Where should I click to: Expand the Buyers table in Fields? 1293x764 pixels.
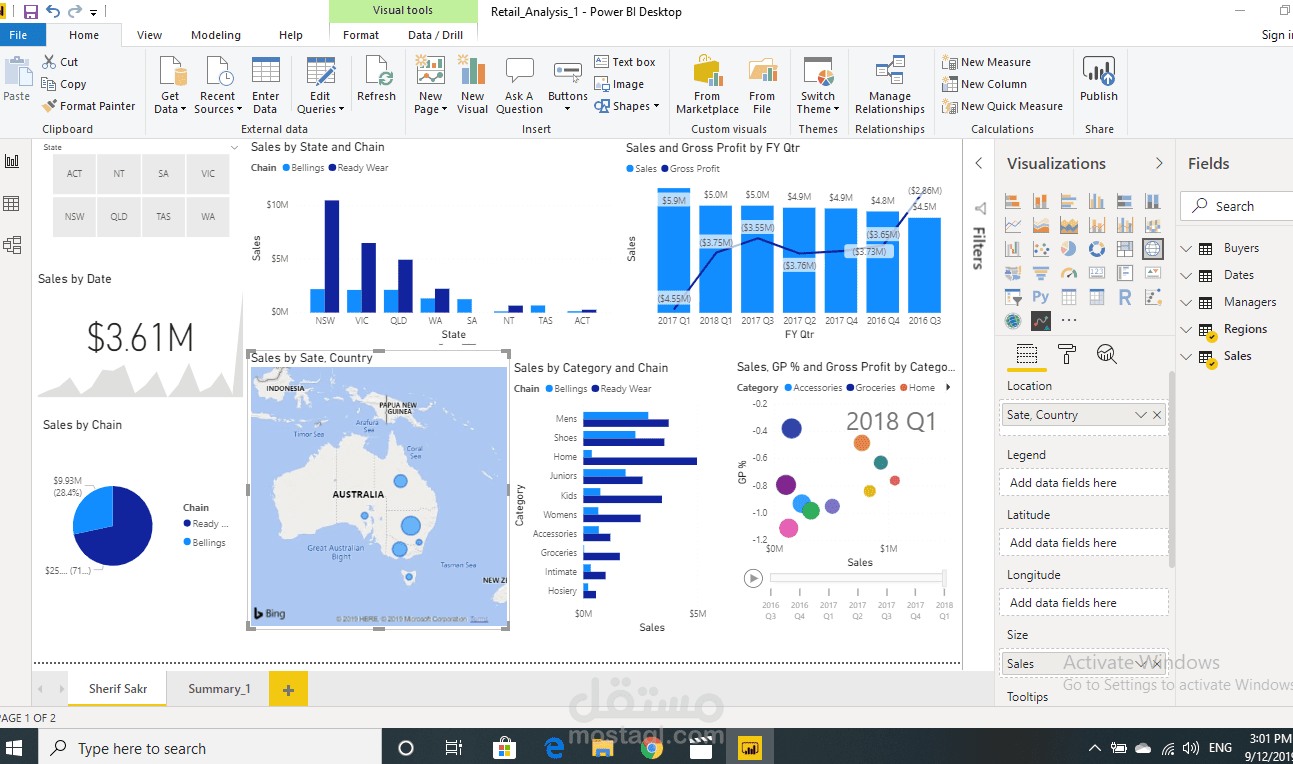1187,248
